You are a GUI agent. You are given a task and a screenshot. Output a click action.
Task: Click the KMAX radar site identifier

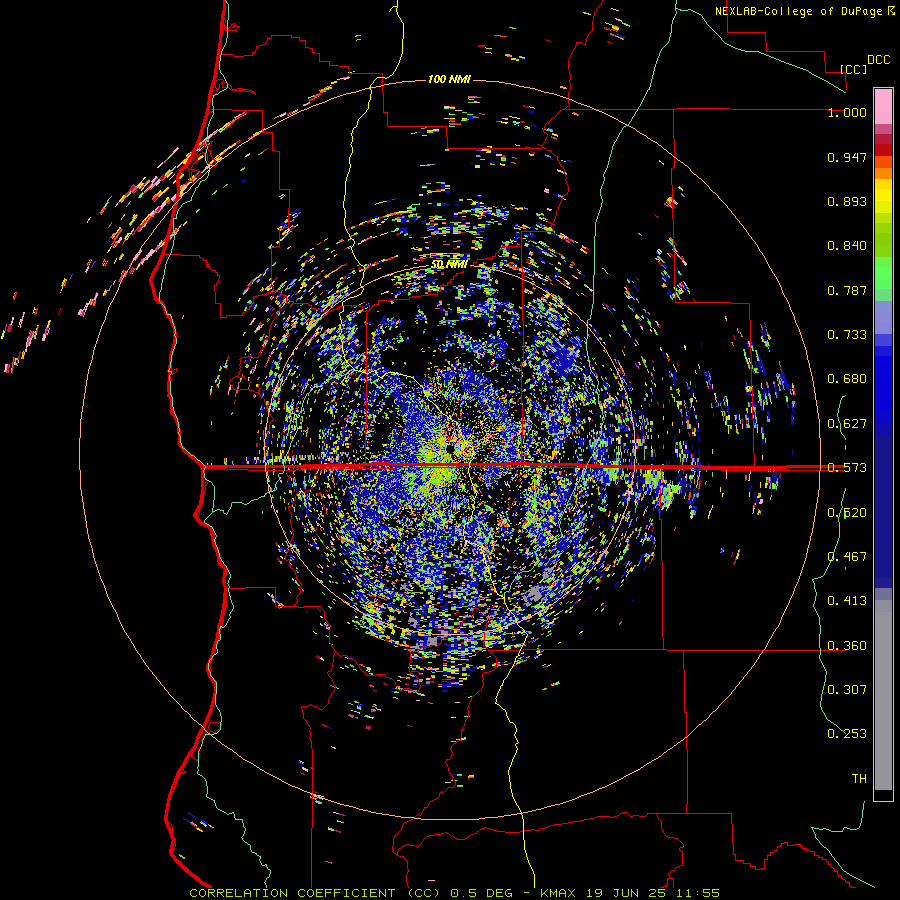pyautogui.click(x=558, y=893)
